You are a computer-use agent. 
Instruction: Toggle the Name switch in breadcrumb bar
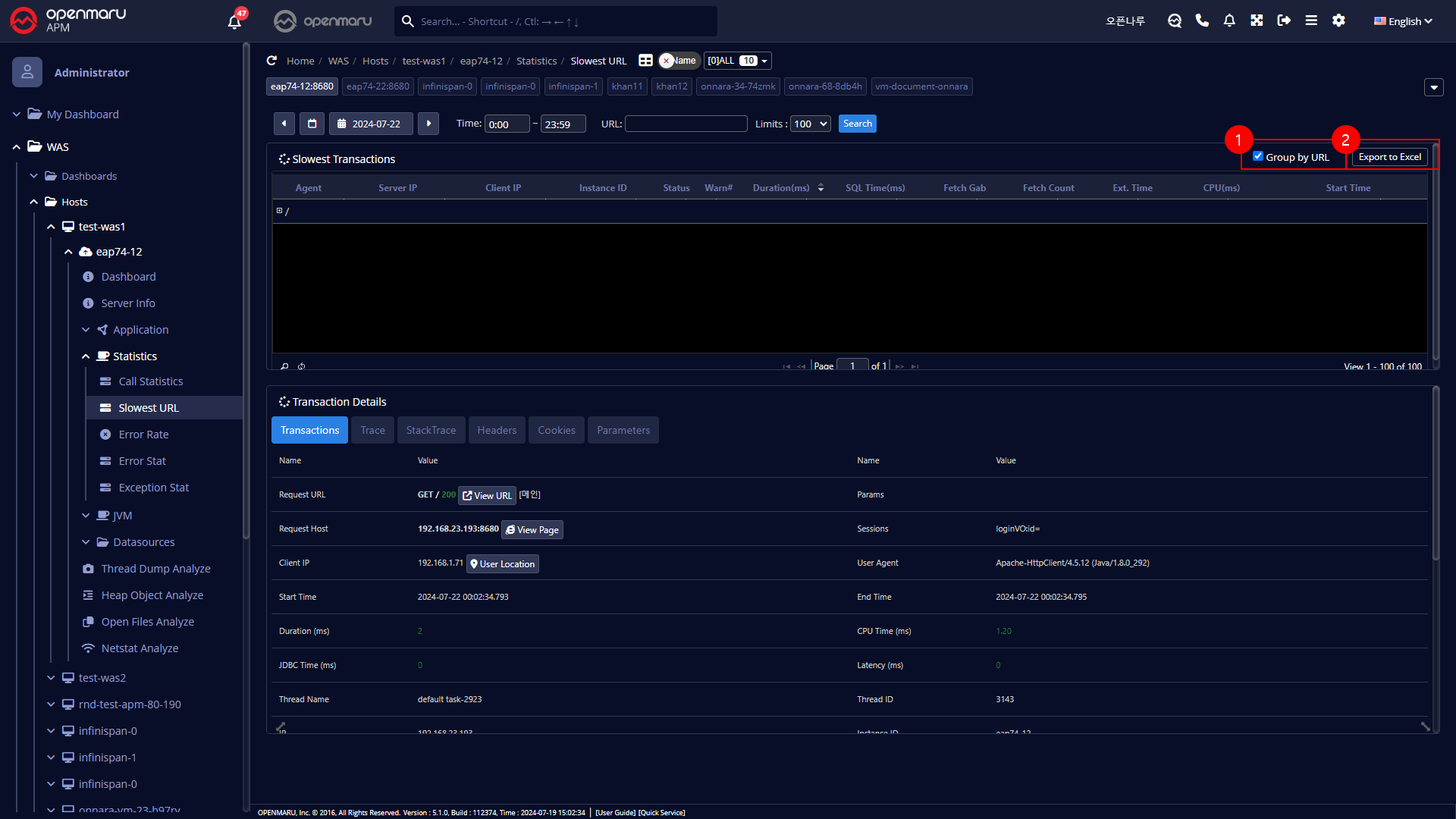pyautogui.click(x=679, y=61)
